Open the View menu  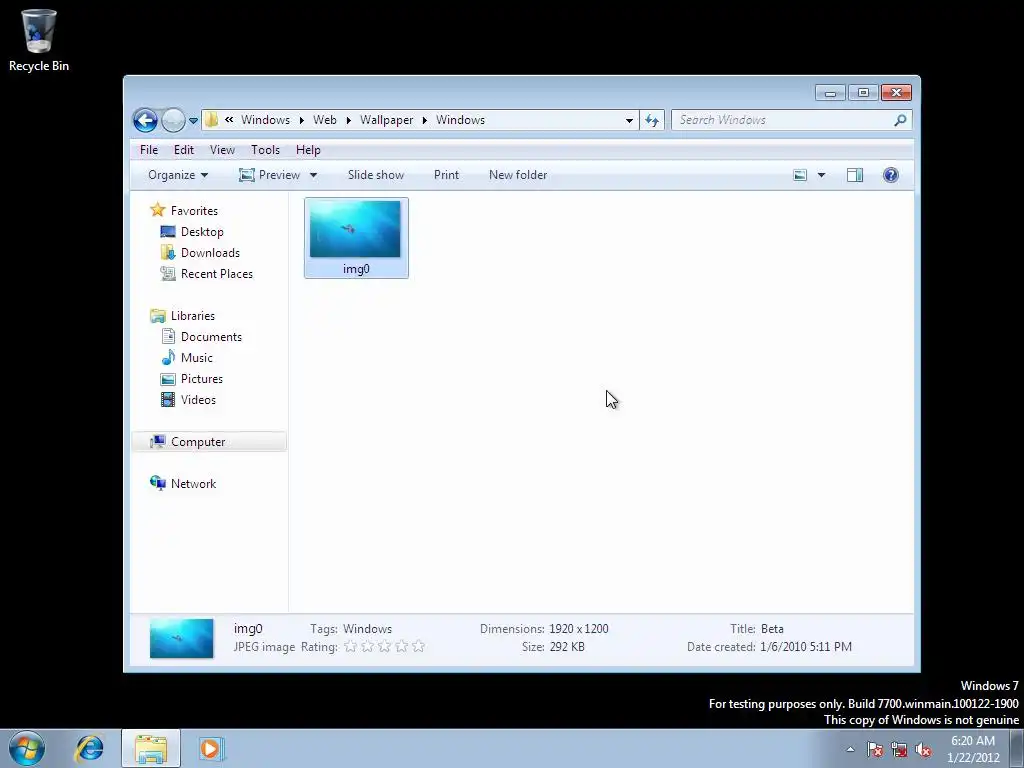[222, 150]
